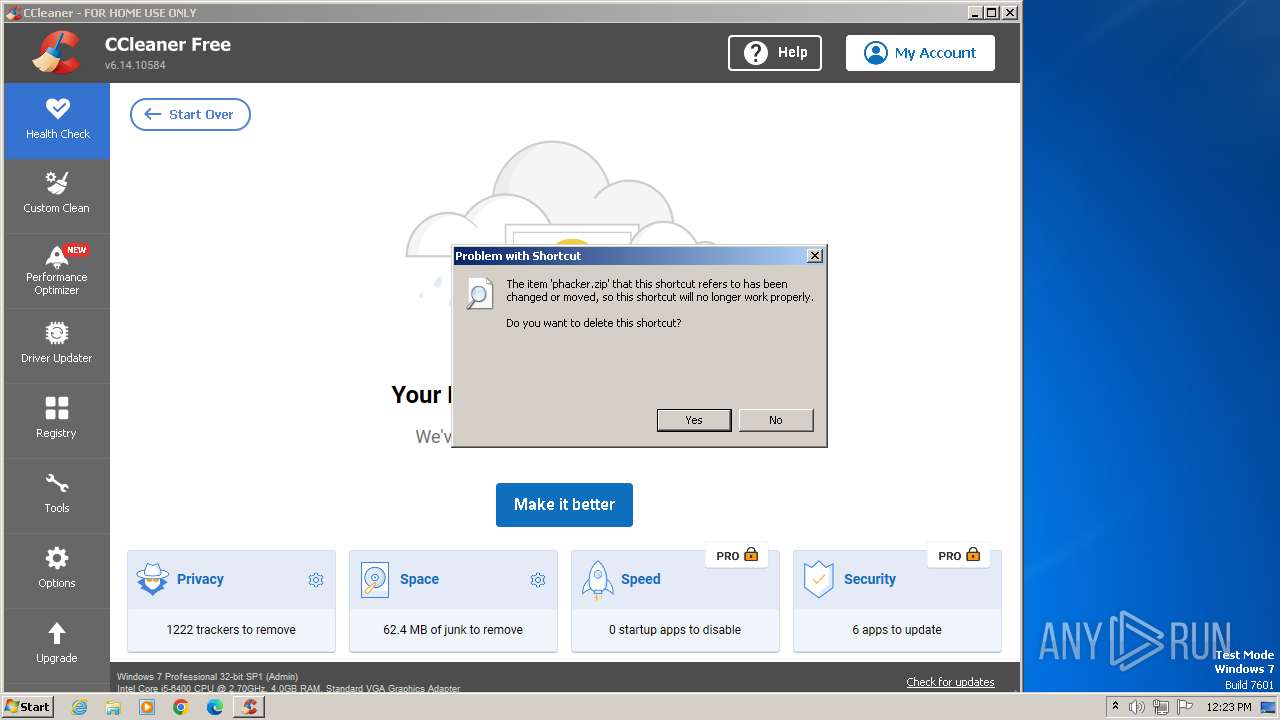Image resolution: width=1280 pixels, height=720 pixels.
Task: Click the shortcut dialog search file icon
Action: (x=480, y=293)
